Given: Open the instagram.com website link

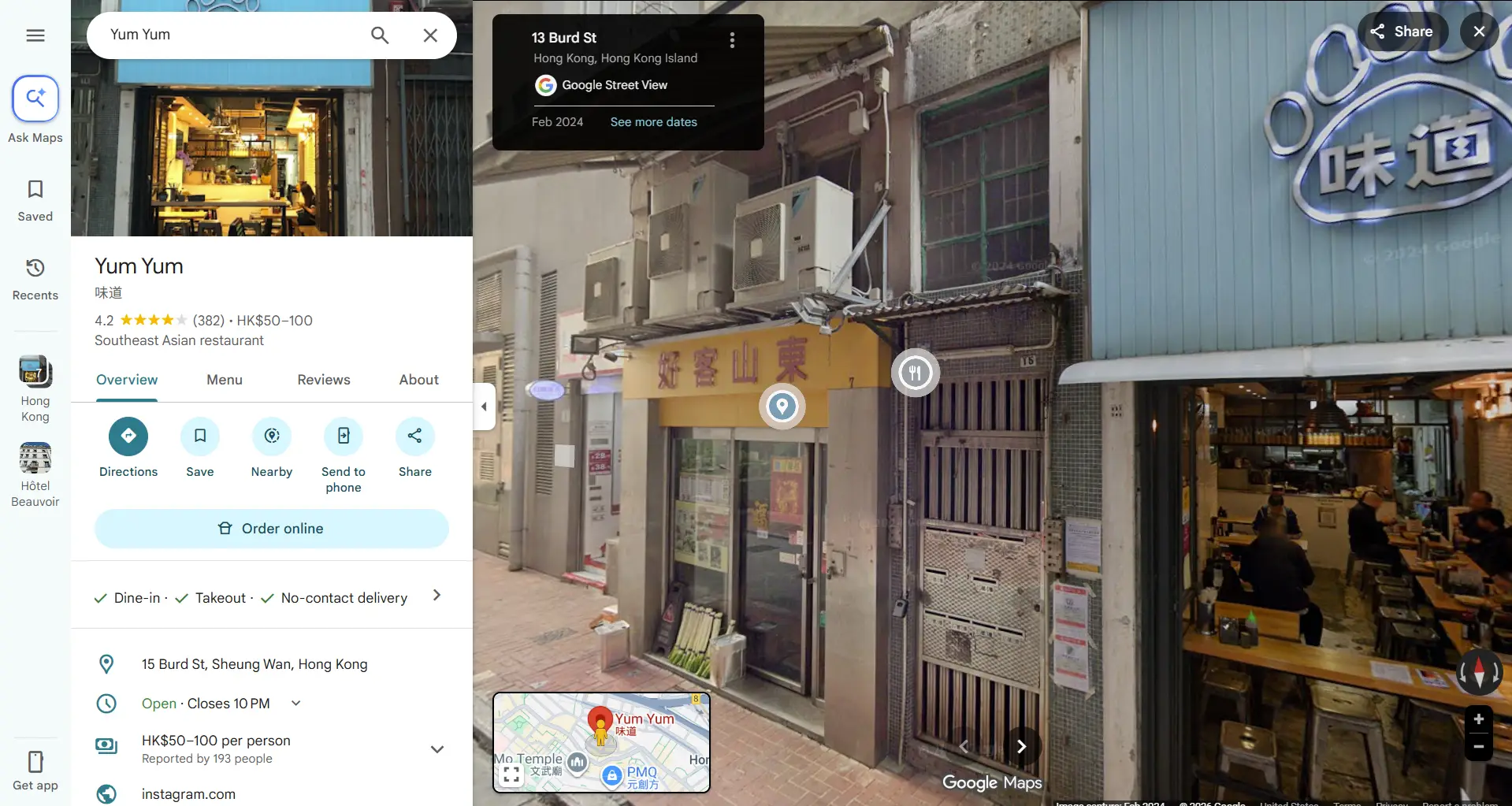Looking at the screenshot, I should coord(188,794).
